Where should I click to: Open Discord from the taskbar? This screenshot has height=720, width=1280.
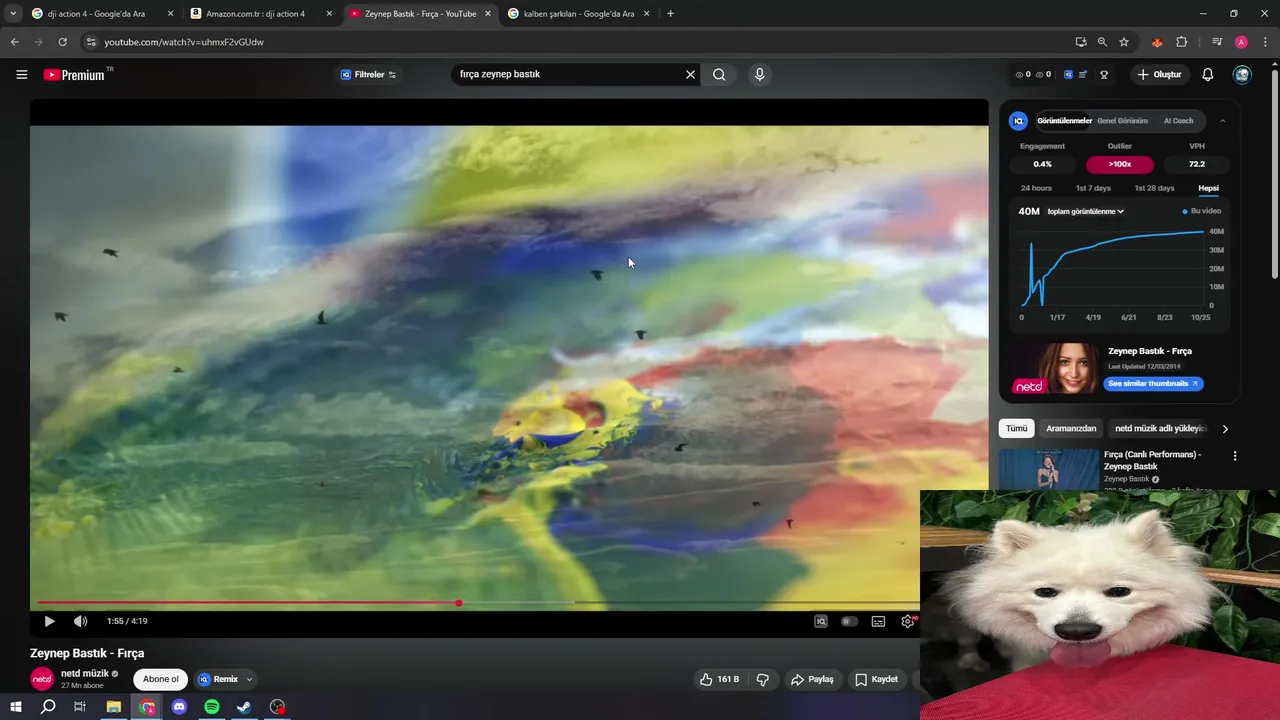click(x=179, y=706)
